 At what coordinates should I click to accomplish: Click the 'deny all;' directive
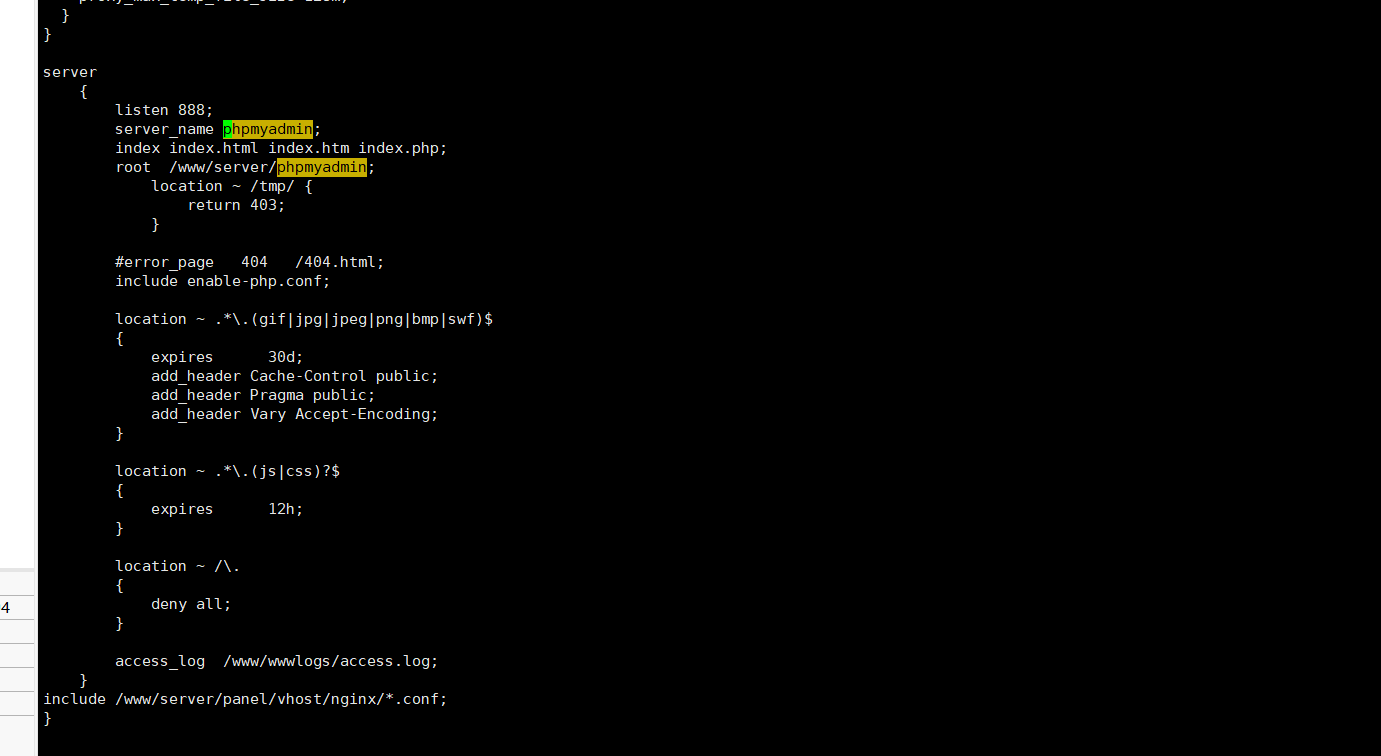pos(191,604)
